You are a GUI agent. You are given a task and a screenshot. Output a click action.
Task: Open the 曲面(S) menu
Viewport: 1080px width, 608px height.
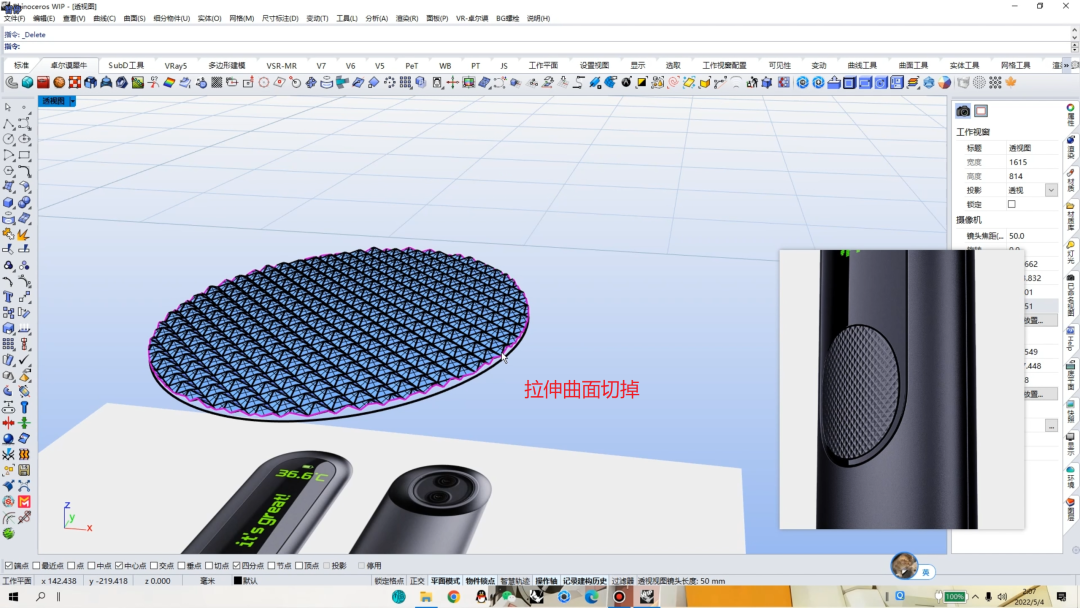pyautogui.click(x=134, y=19)
